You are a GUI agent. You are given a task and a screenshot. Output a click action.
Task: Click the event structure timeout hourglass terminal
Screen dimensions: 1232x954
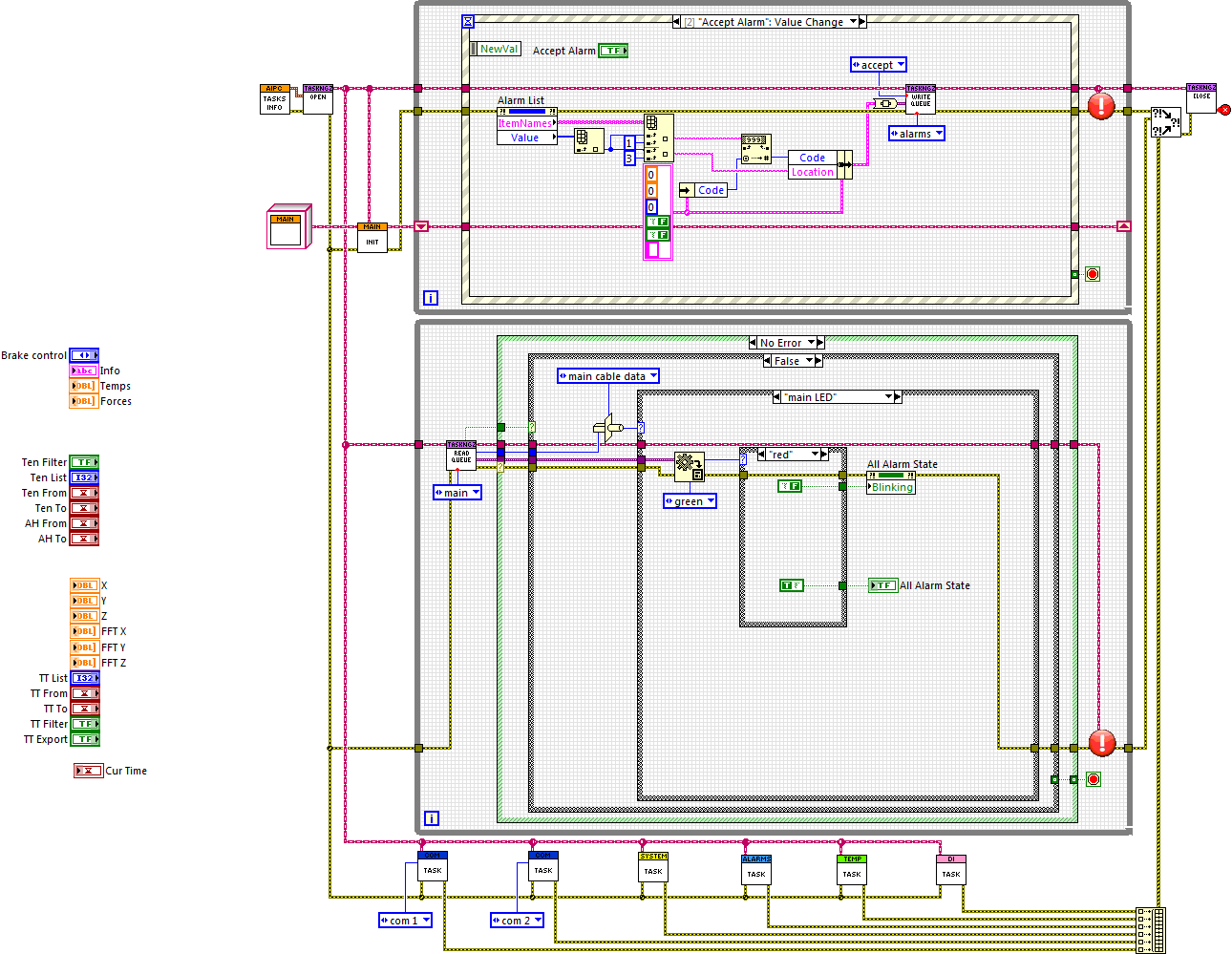click(468, 21)
